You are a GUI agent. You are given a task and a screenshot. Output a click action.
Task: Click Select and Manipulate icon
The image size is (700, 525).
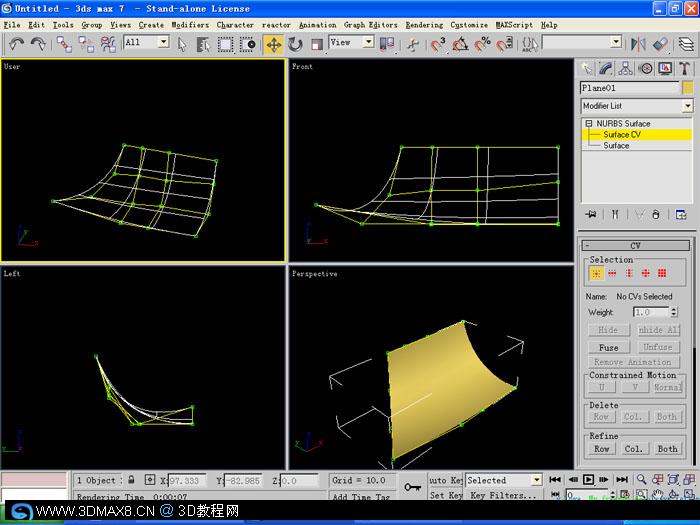pos(413,44)
